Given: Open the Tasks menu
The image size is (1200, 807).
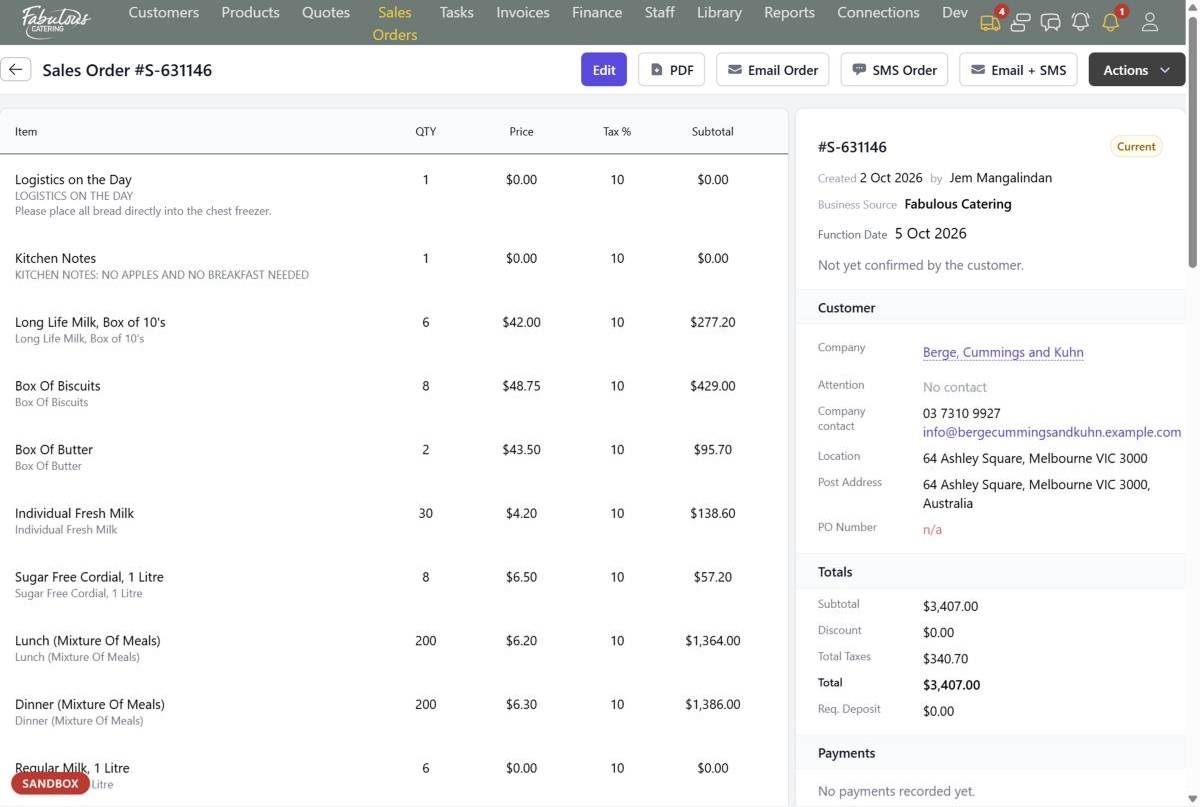Looking at the screenshot, I should [456, 13].
